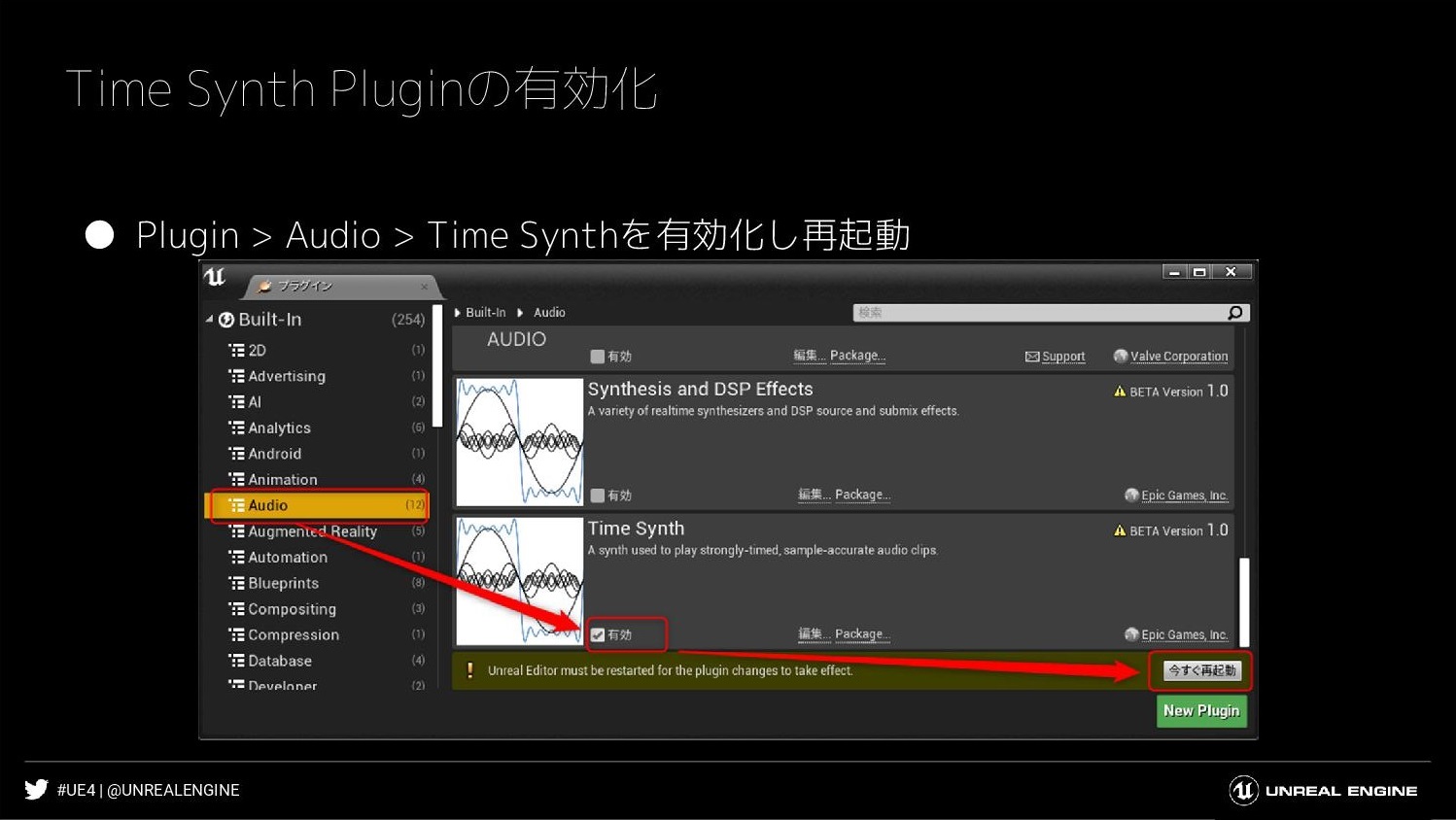Viewport: 1456px width, 820px height.
Task: Click the plugin list vertical scrollbar
Action: pyautogui.click(x=1244, y=602)
